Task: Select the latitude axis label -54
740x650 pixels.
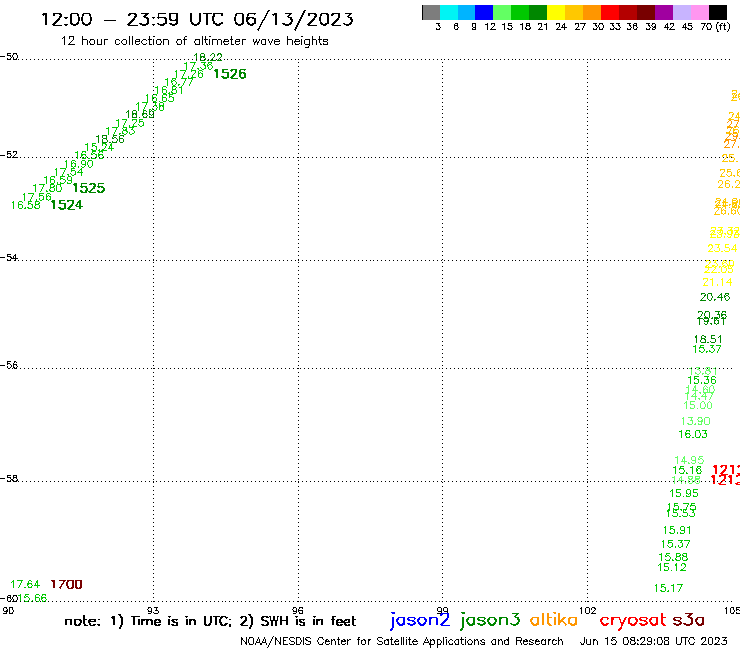Action: [x=9, y=257]
